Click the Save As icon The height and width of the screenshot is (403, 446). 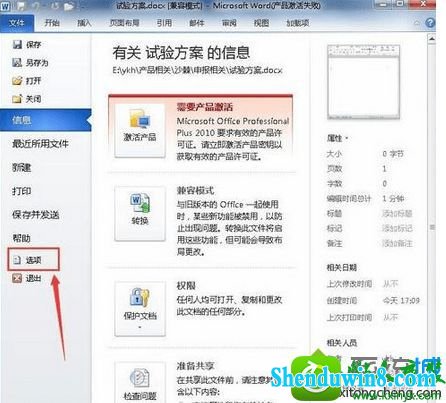(17, 62)
